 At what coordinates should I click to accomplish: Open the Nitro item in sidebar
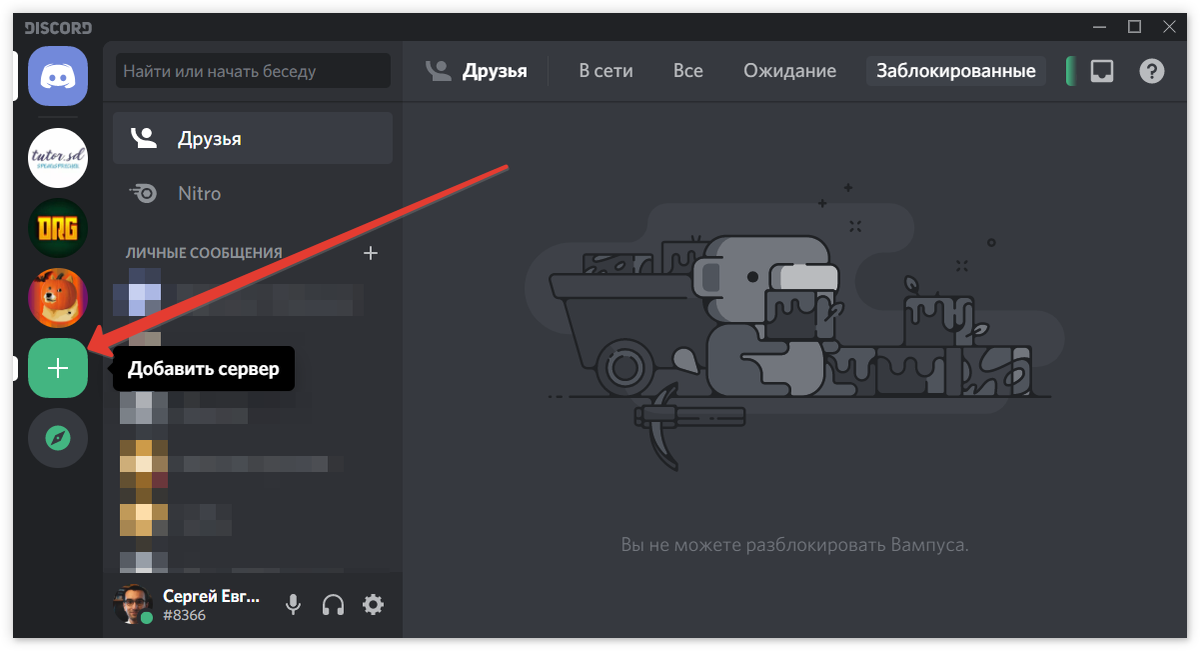[x=253, y=193]
